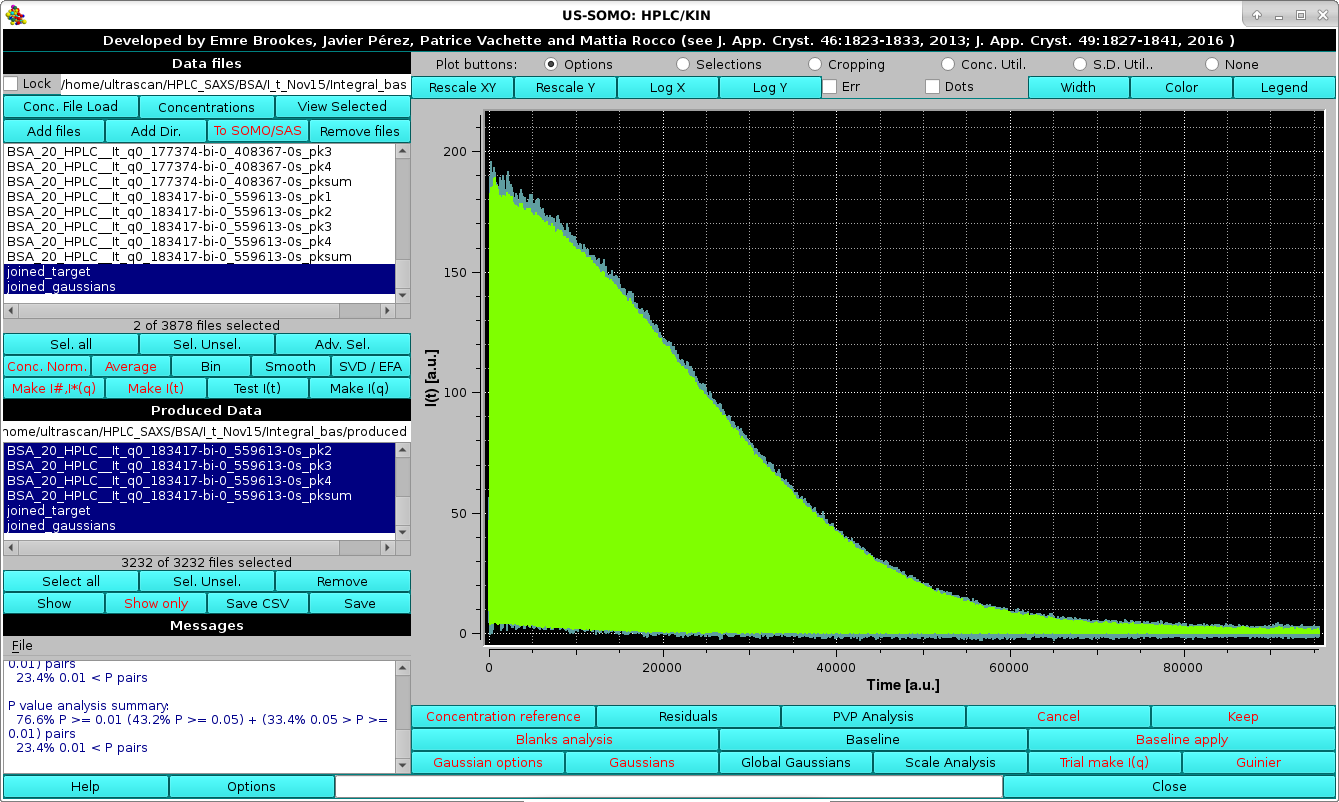This screenshot has width=1339, height=802.
Task: Open Conc. File Load
Action: tap(71, 106)
